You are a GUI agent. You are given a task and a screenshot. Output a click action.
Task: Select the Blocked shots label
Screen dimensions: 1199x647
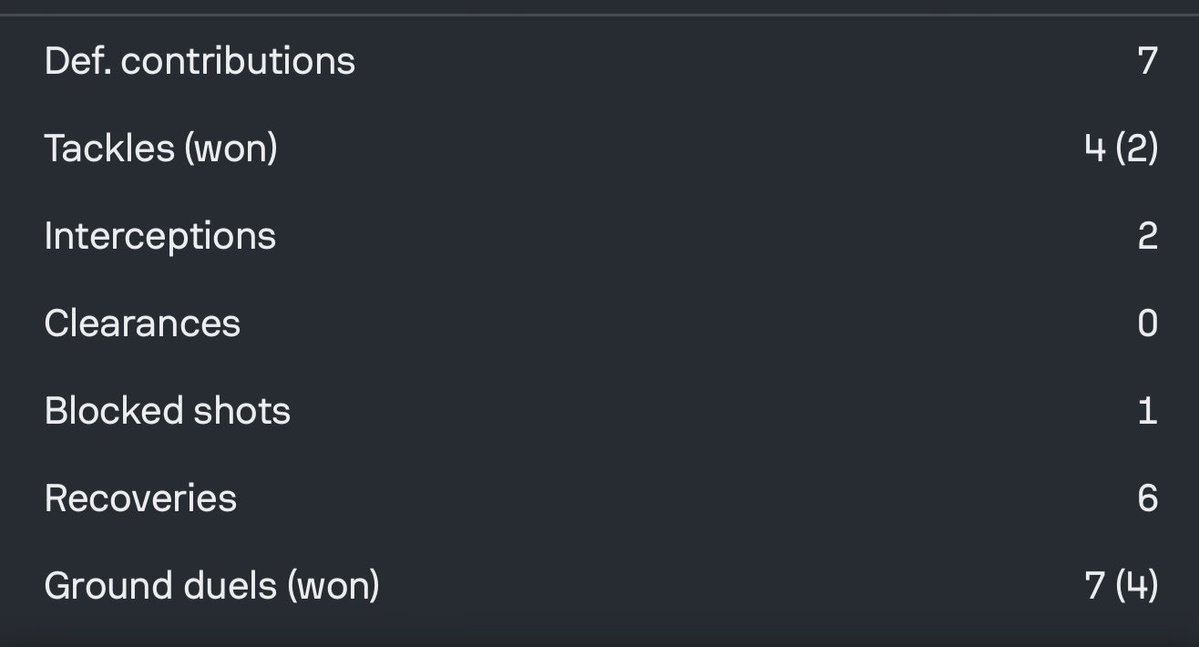pos(167,411)
